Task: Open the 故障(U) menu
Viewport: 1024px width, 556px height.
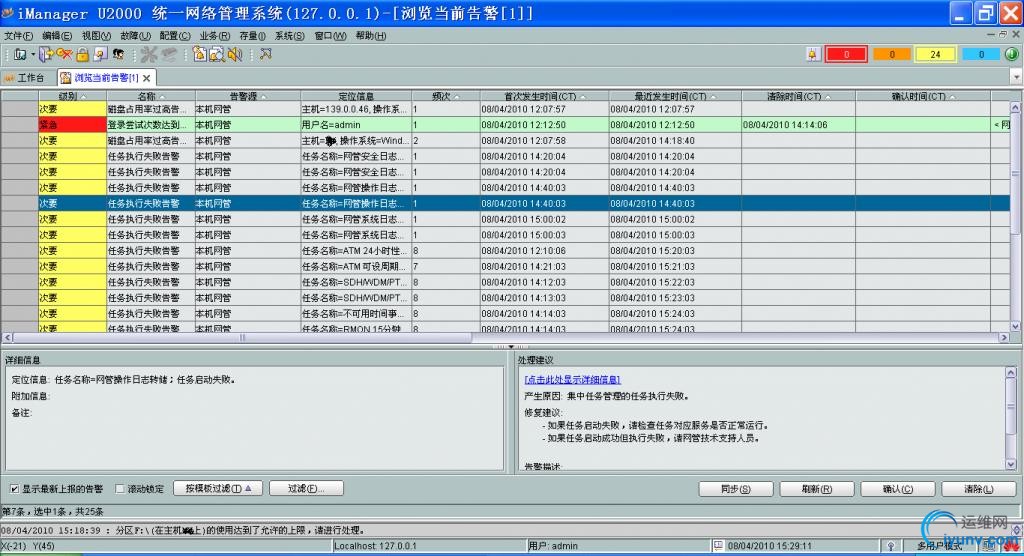Action: [x=135, y=36]
